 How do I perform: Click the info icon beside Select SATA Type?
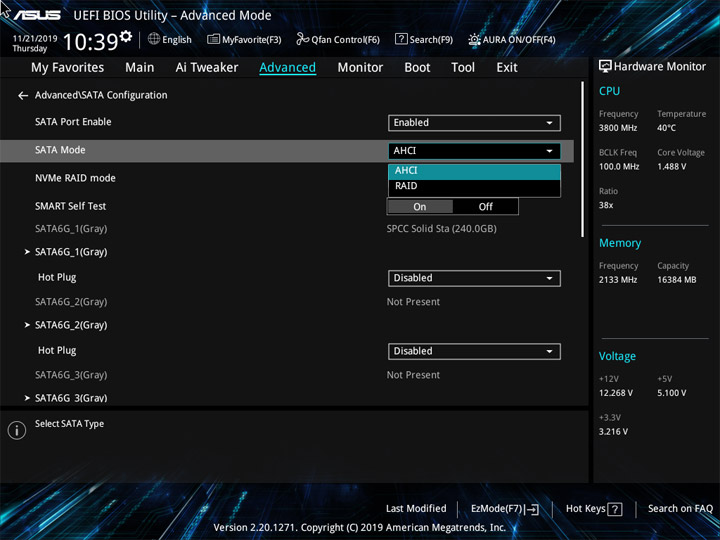[17, 431]
